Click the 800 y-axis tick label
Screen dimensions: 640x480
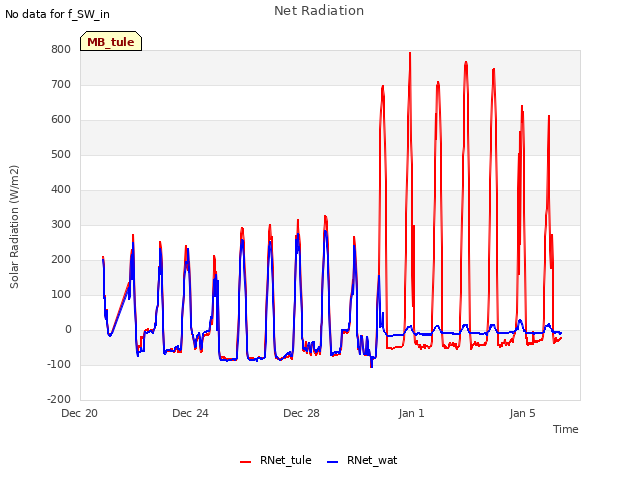click(61, 49)
